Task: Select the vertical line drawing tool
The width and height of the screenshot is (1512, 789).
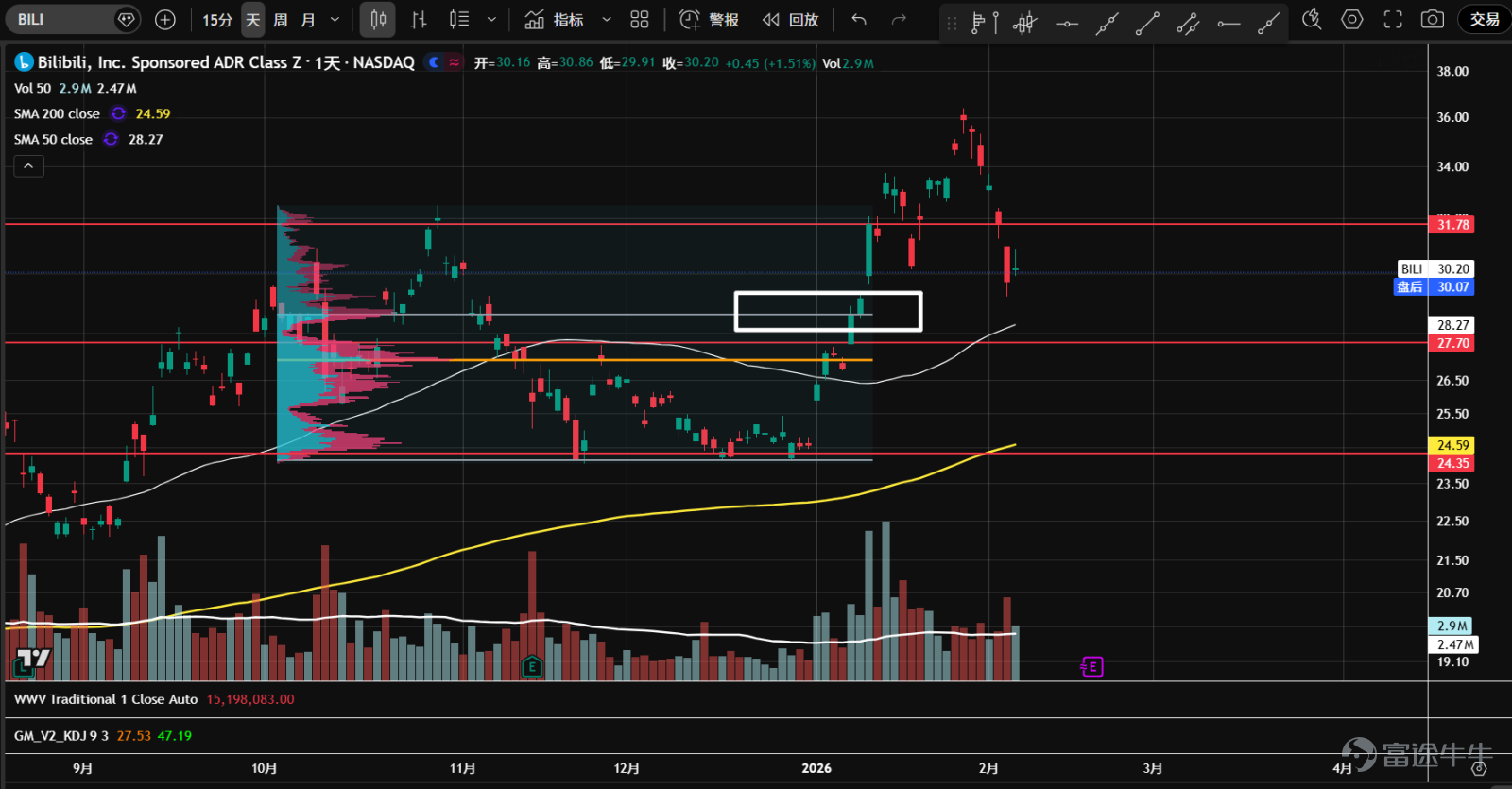Action: point(996,23)
